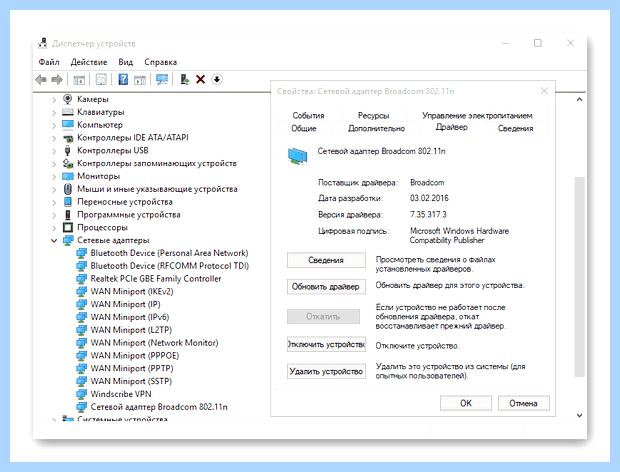Click the keyboard icon beside Клавиатуры
620x472 pixels.
68,112
